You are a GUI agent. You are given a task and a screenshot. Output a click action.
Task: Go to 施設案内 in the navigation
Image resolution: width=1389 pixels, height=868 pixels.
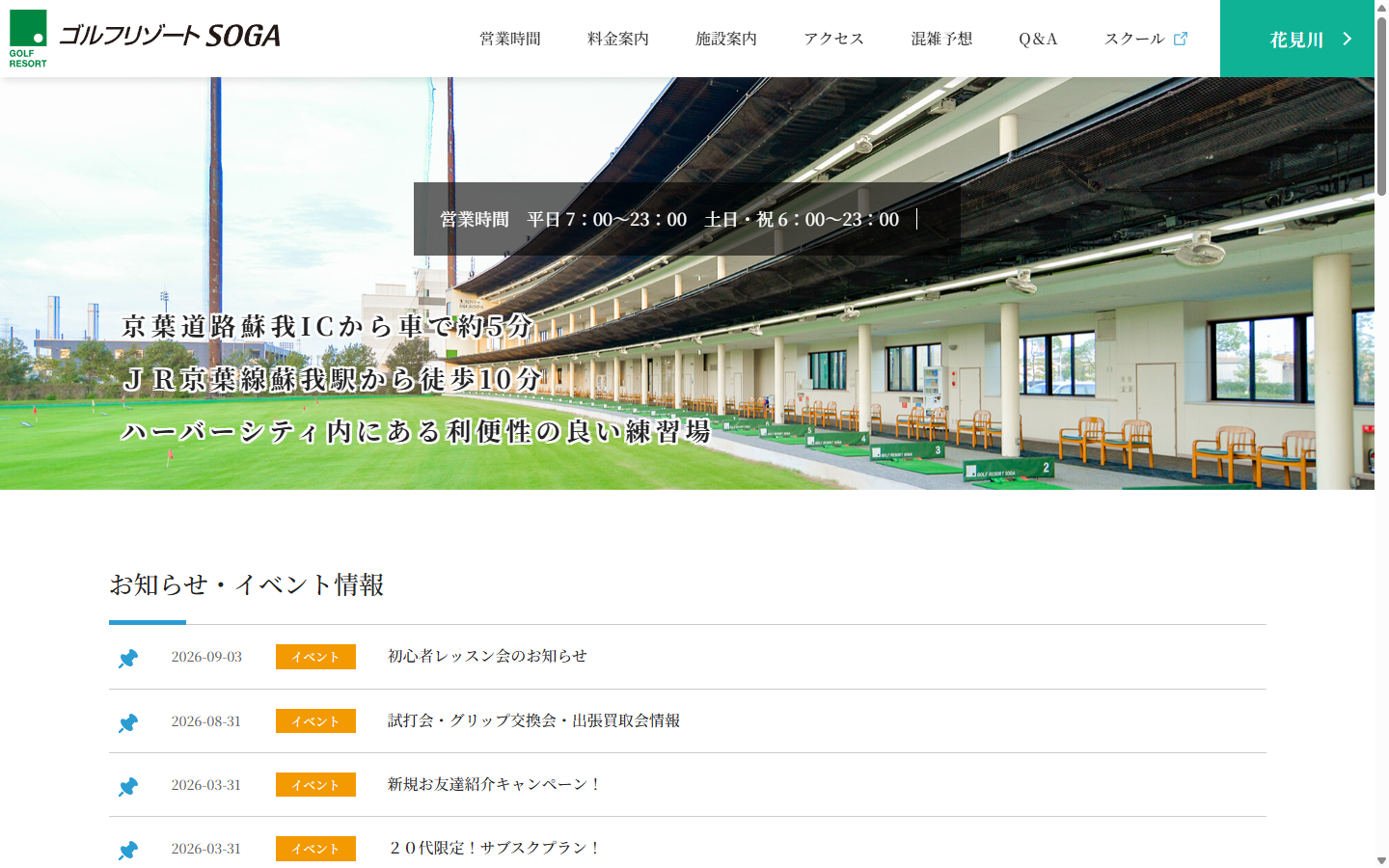726,39
